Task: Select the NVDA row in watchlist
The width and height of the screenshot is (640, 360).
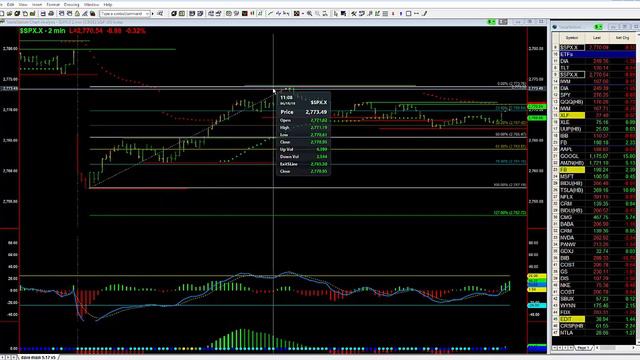Action: click(595, 238)
